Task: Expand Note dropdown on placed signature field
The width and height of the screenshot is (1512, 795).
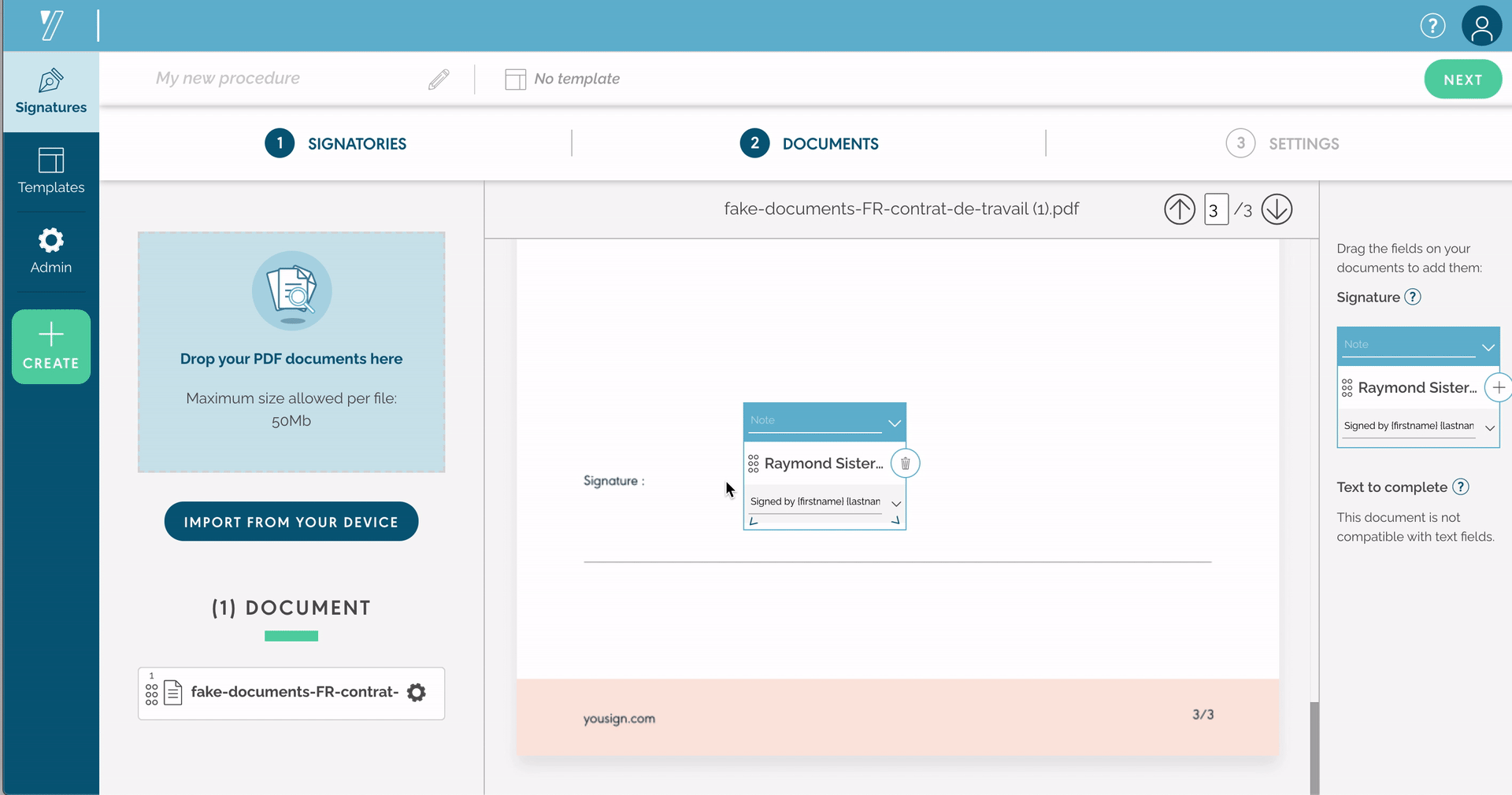Action: (894, 423)
